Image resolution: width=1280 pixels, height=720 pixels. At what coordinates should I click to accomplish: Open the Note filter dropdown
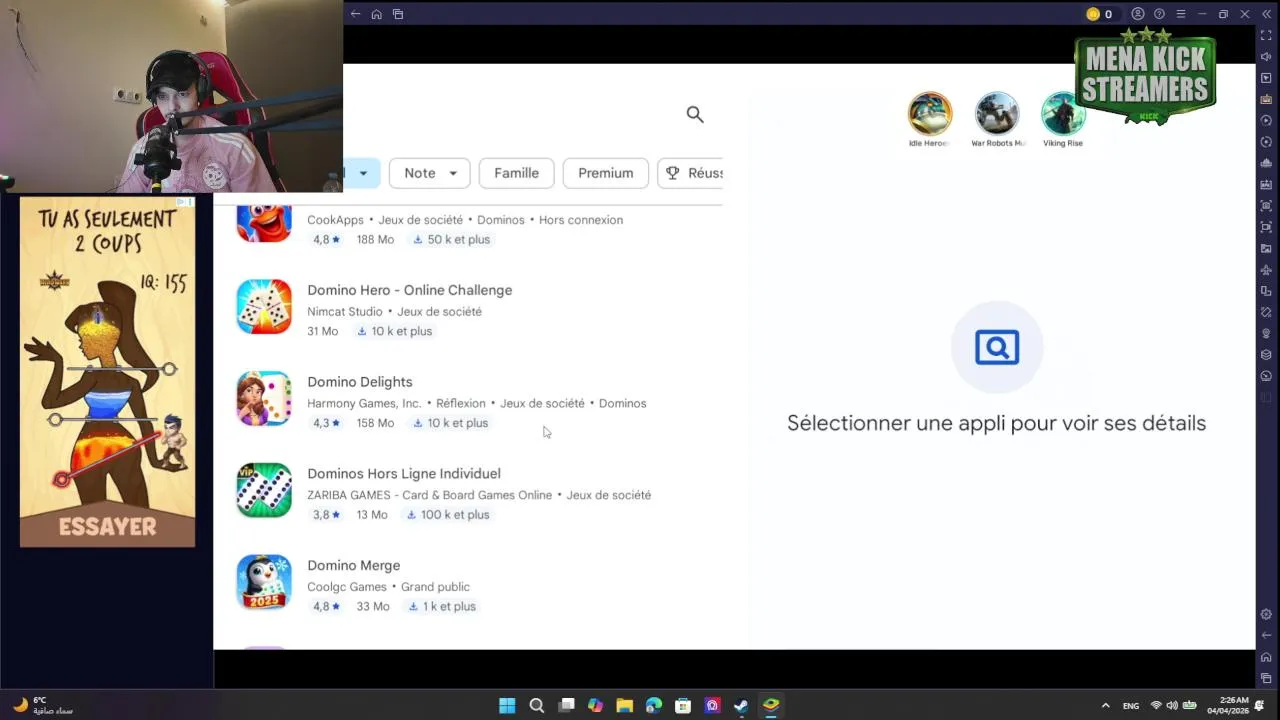pyautogui.click(x=429, y=173)
